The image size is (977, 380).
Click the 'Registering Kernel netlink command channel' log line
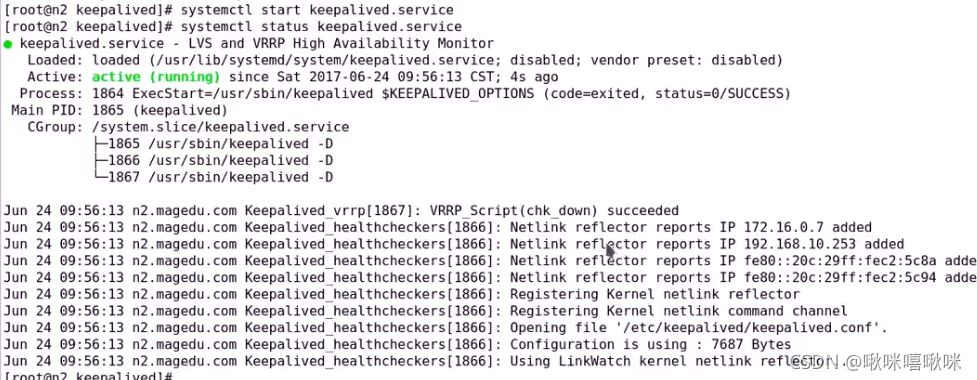coord(679,311)
